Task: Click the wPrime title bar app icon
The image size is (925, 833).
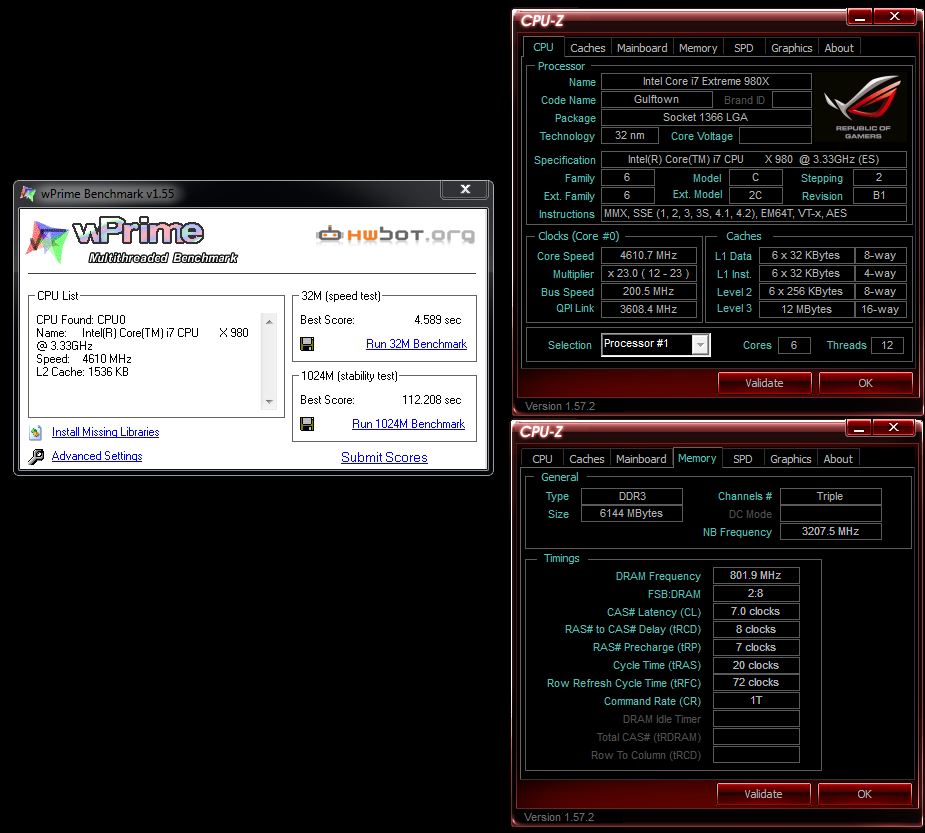Action: click(x=28, y=194)
